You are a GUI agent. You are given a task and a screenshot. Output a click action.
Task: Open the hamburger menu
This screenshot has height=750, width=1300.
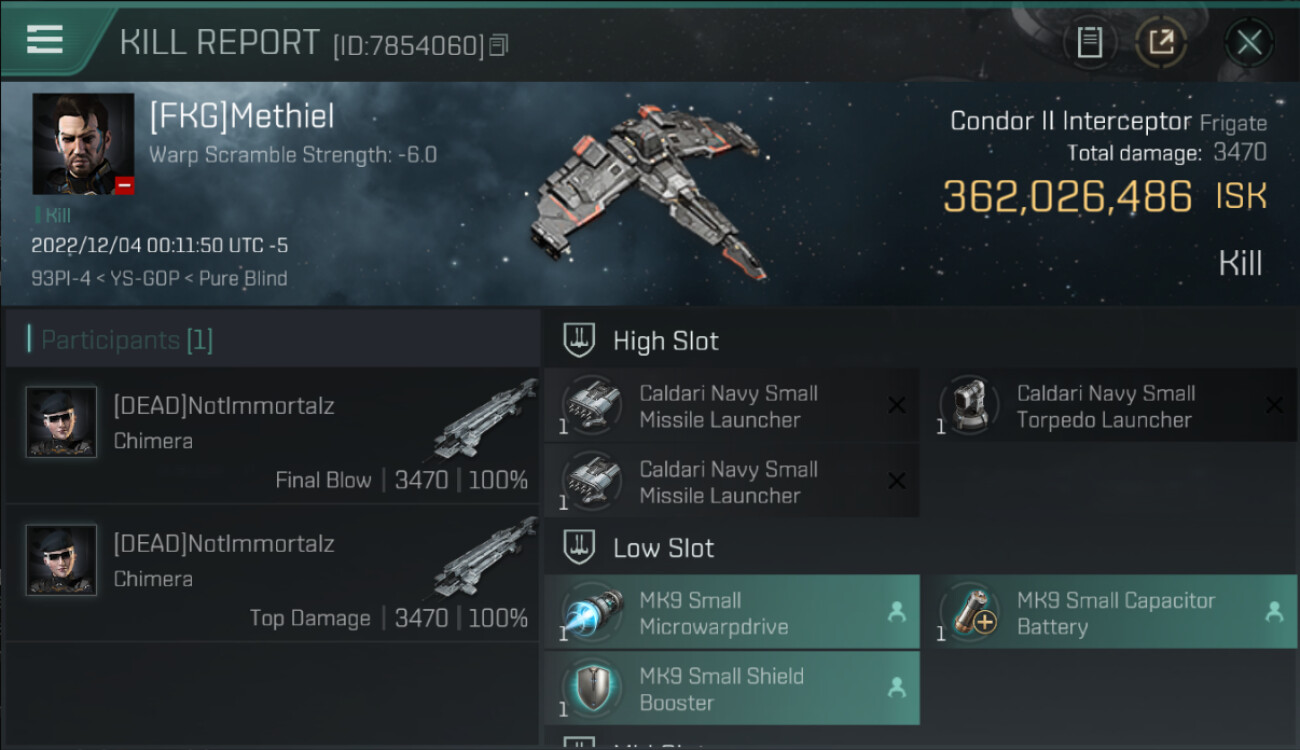pyautogui.click(x=44, y=39)
